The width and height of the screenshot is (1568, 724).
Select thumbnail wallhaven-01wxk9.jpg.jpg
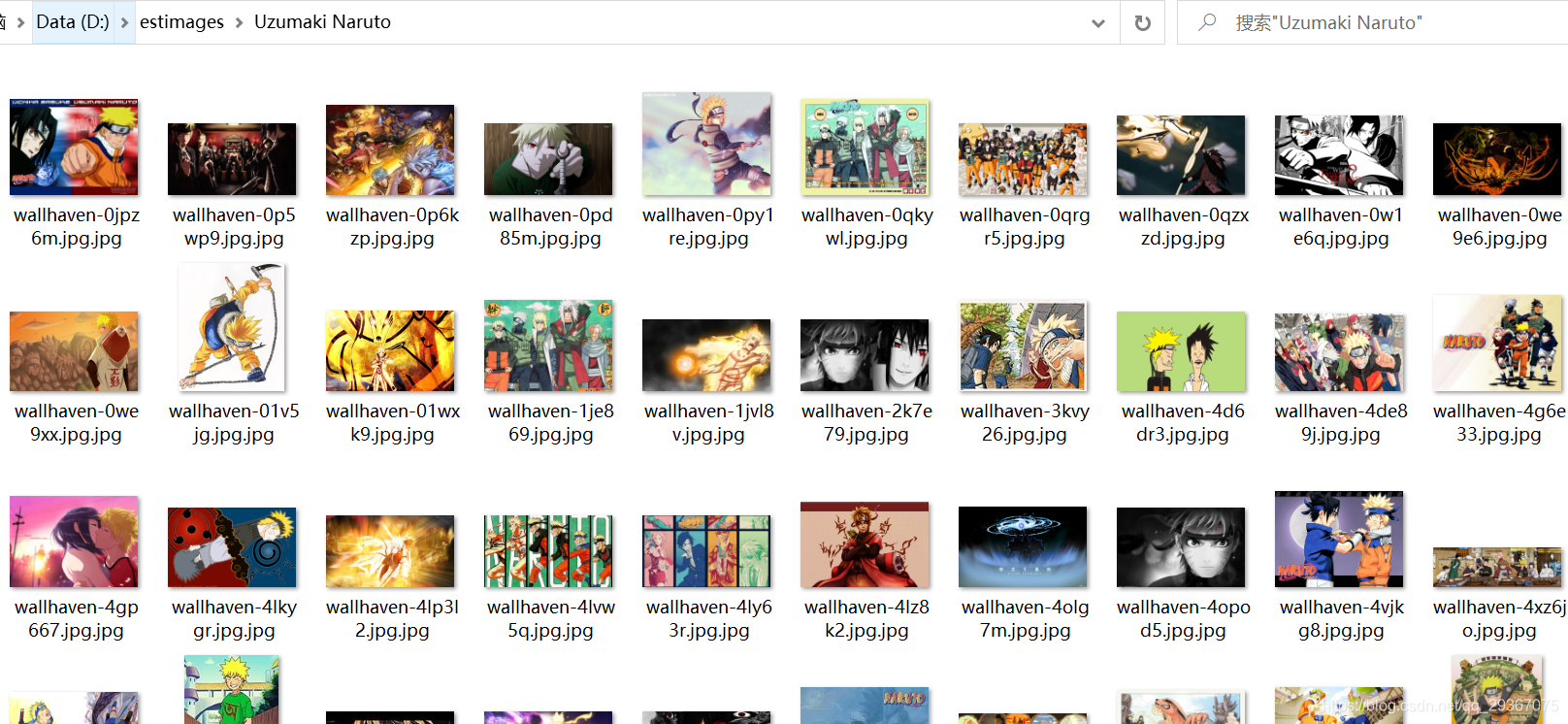(390, 351)
